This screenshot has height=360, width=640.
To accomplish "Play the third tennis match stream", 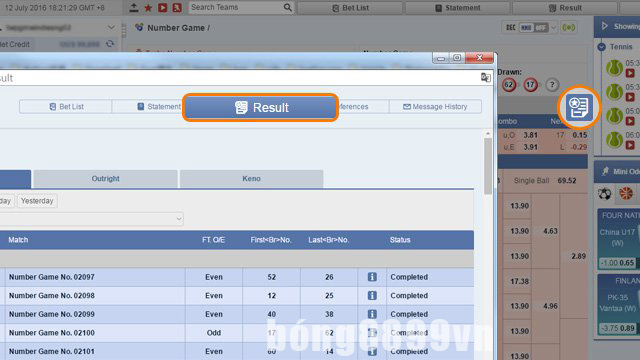I will pos(630,121).
